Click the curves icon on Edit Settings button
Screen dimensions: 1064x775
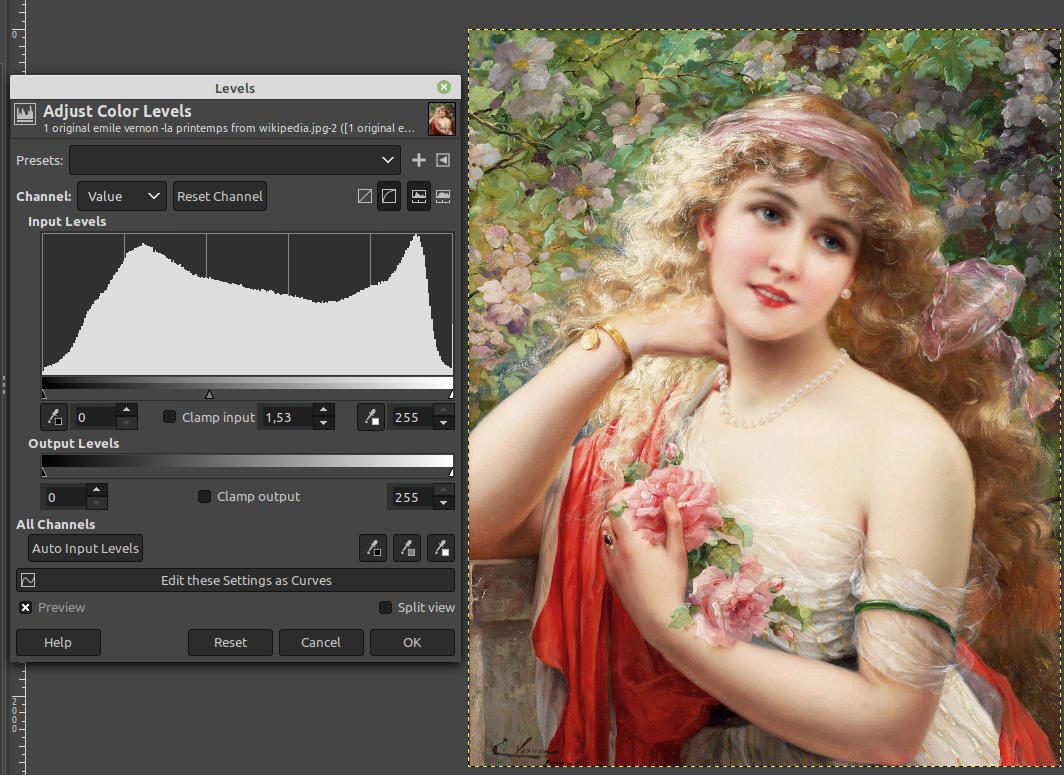pos(28,580)
